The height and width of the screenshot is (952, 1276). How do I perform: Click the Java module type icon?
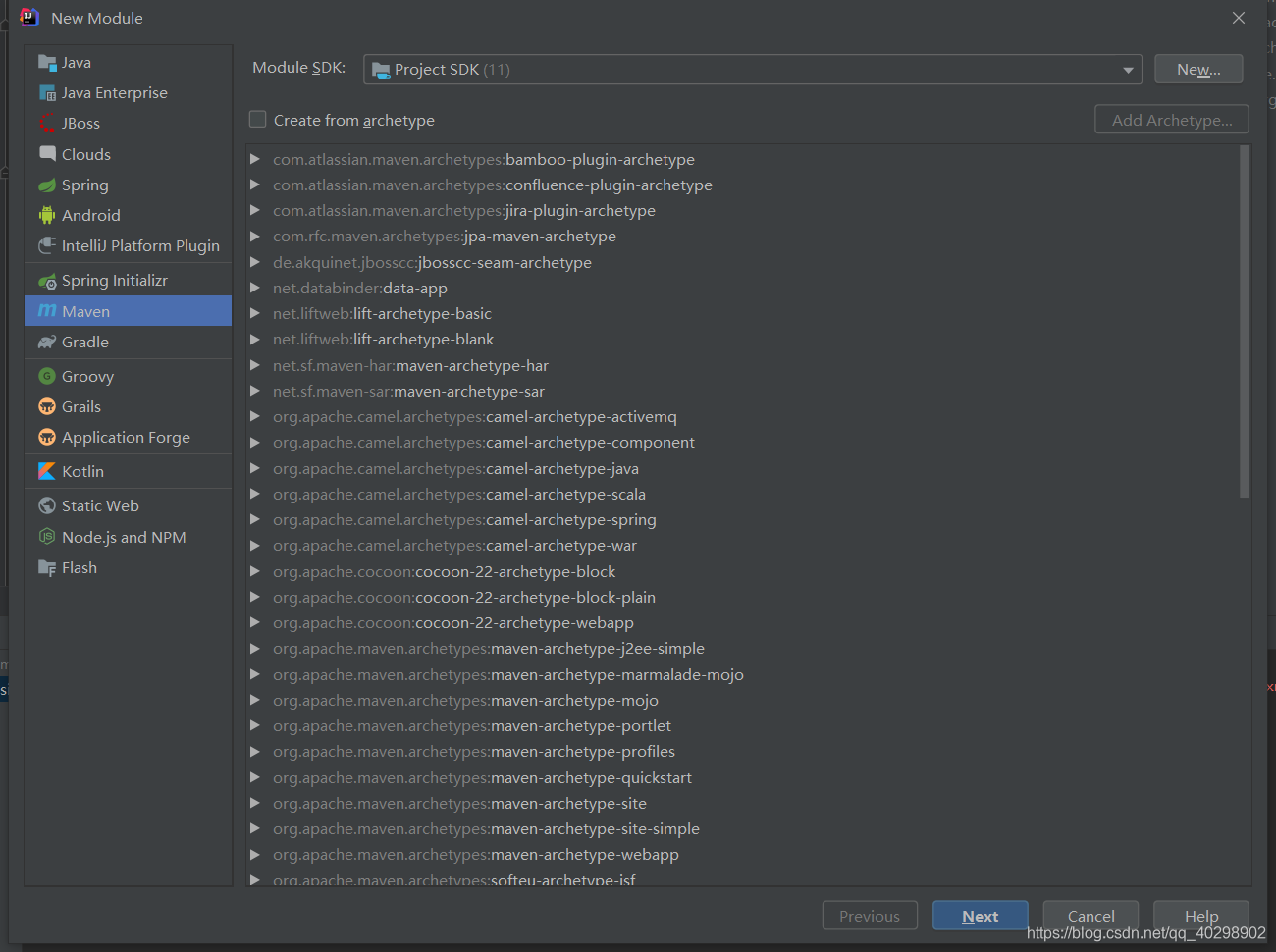pos(46,63)
